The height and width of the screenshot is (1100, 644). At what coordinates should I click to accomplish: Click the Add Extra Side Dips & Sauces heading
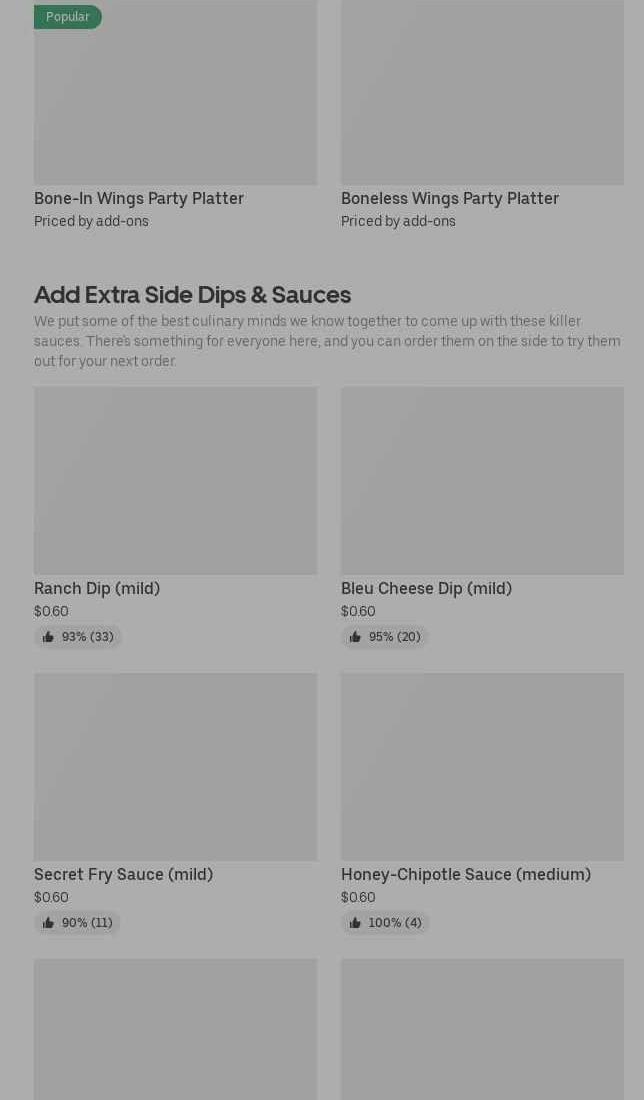pyautogui.click(x=192, y=294)
